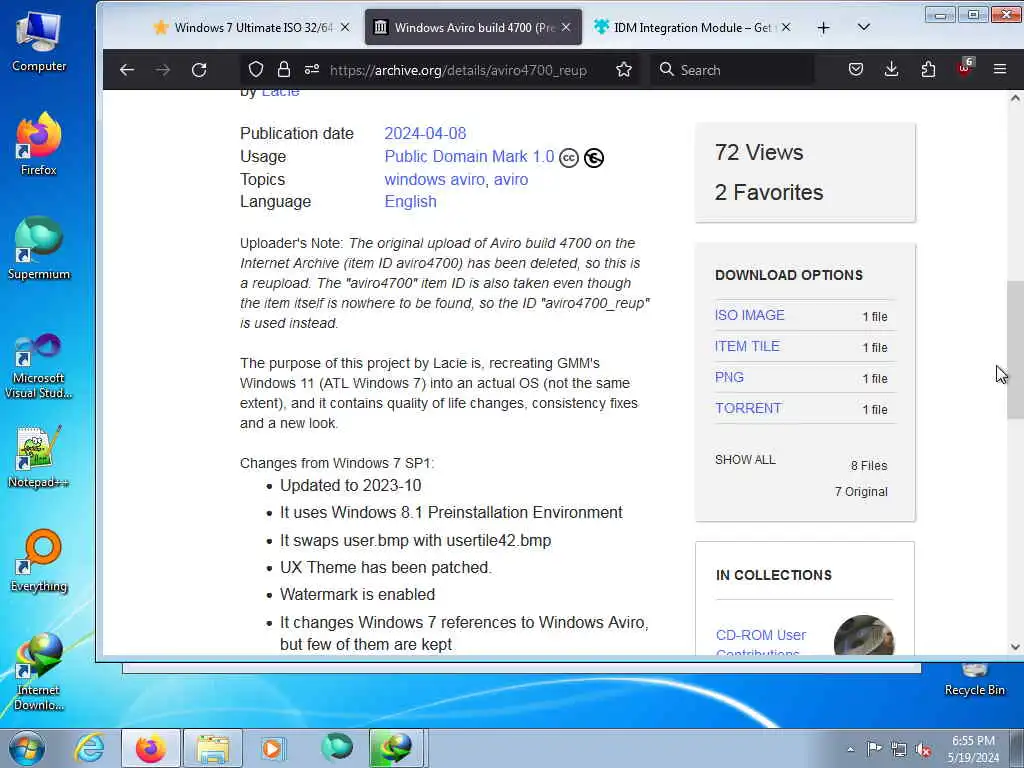Open Windows Media Player from taskbar
This screenshot has width=1024, height=768.
coord(272,748)
